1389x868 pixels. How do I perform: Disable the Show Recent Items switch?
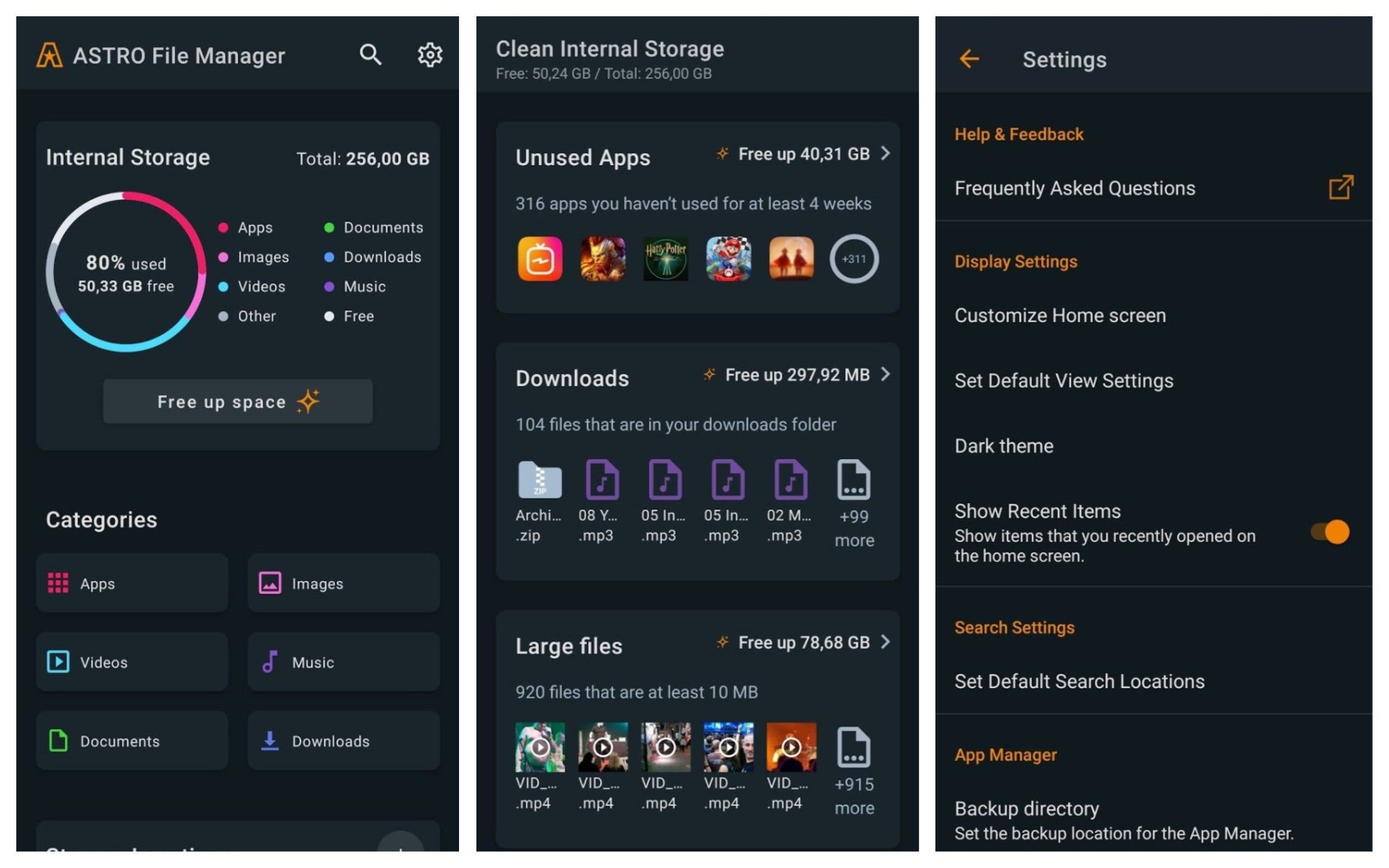[1330, 532]
